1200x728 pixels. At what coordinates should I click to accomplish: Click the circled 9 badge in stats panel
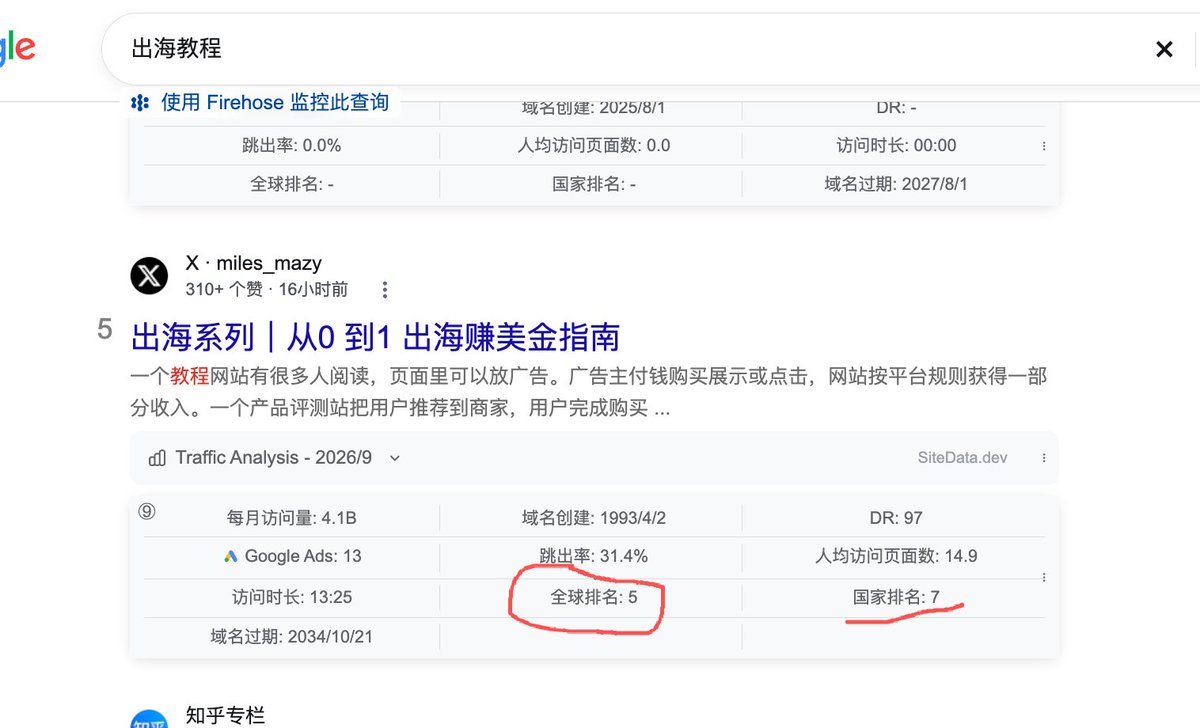coord(147,511)
